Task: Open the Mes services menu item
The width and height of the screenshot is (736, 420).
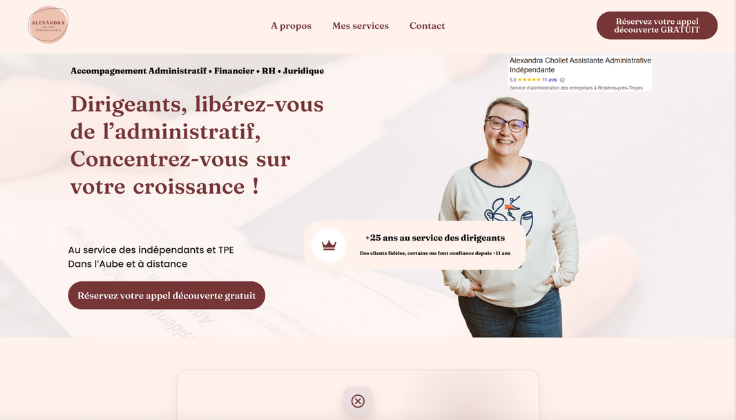Action: (360, 26)
